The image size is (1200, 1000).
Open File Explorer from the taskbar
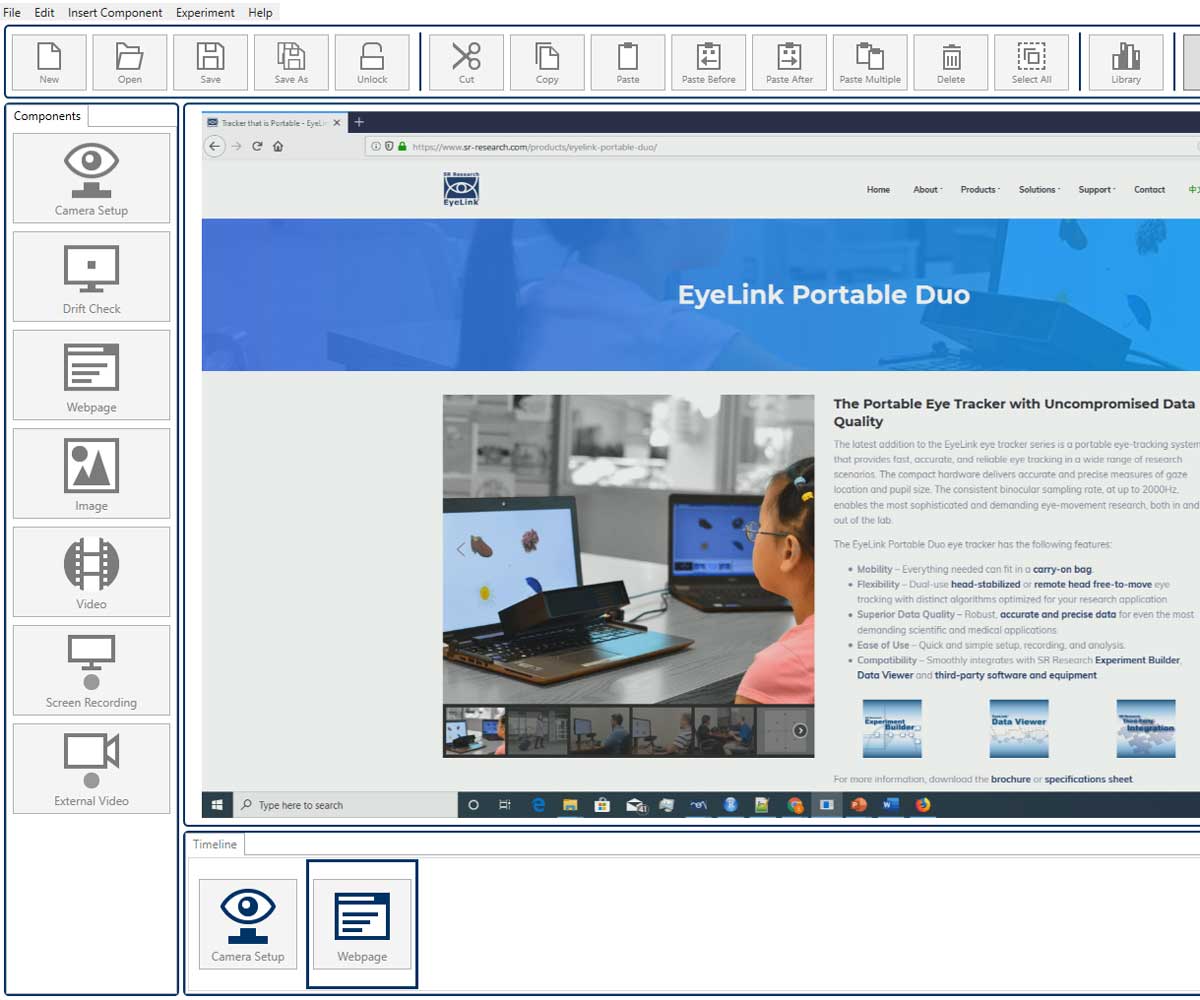tap(570, 804)
